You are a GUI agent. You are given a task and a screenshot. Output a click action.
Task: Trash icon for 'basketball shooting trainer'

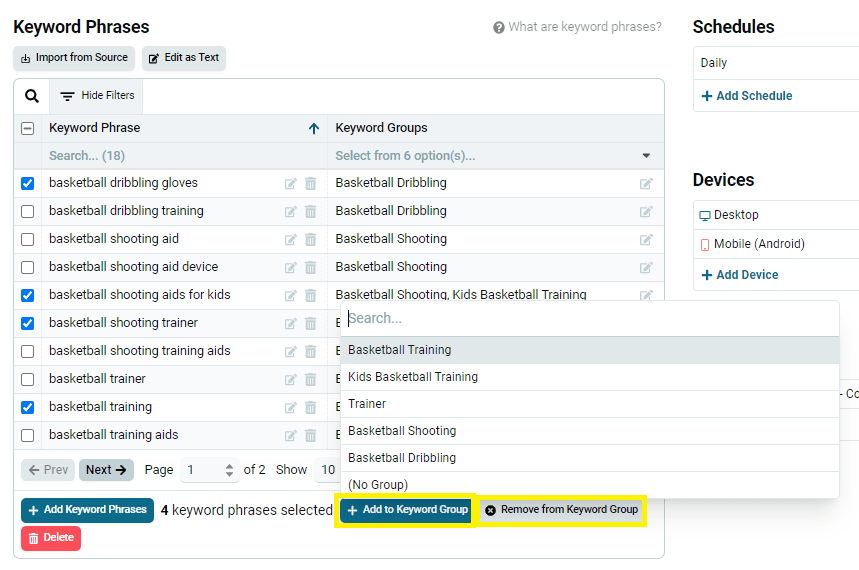click(311, 323)
